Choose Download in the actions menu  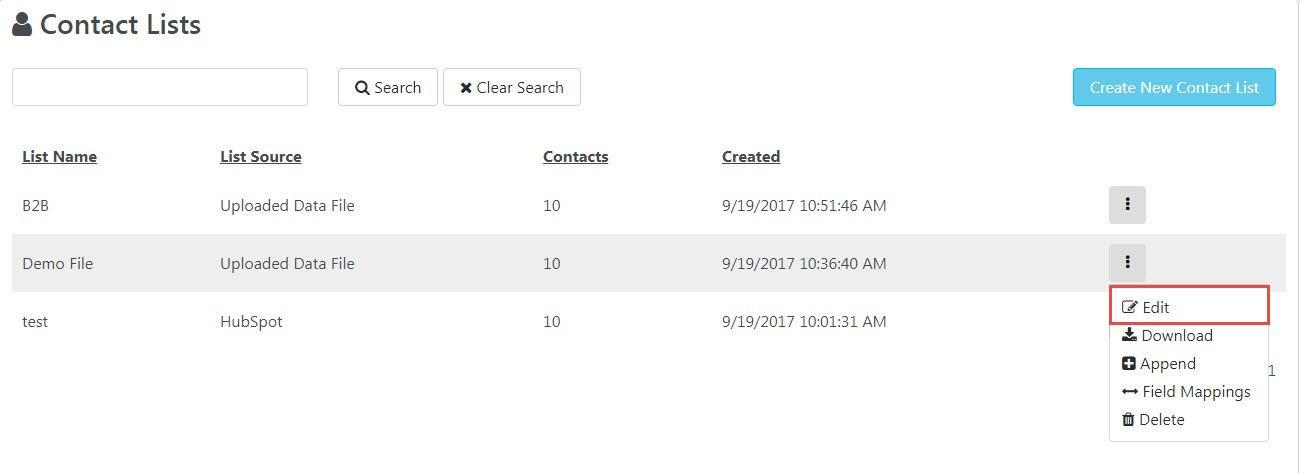[x=1167, y=336]
